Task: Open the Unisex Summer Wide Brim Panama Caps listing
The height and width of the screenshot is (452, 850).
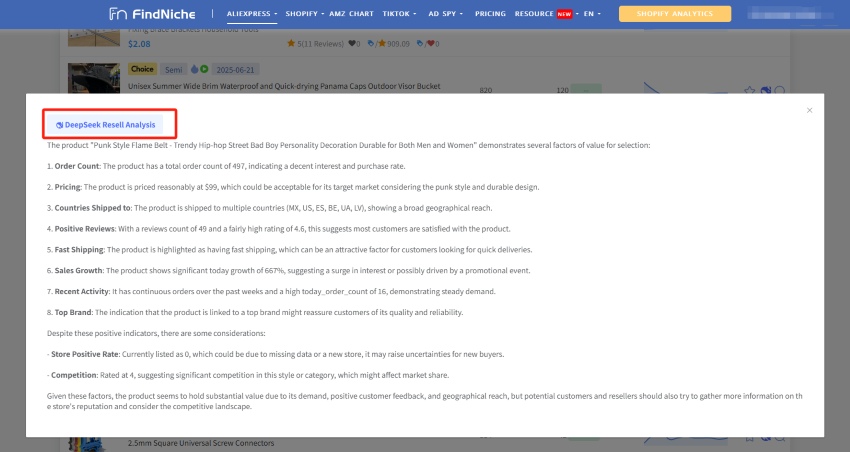Action: point(284,86)
